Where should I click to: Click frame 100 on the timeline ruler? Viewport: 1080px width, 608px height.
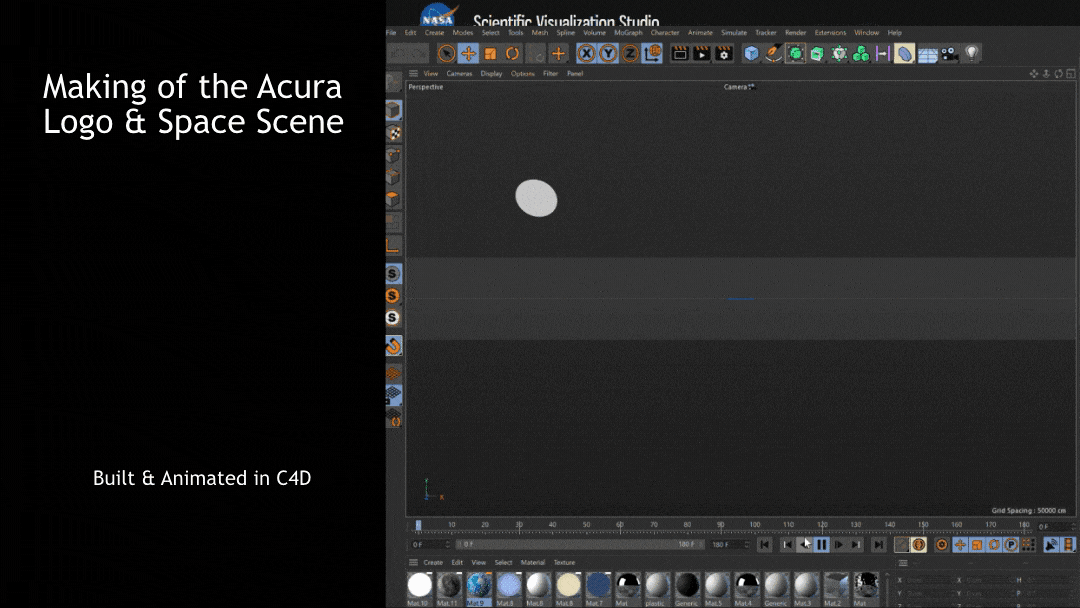pyautogui.click(x=755, y=525)
